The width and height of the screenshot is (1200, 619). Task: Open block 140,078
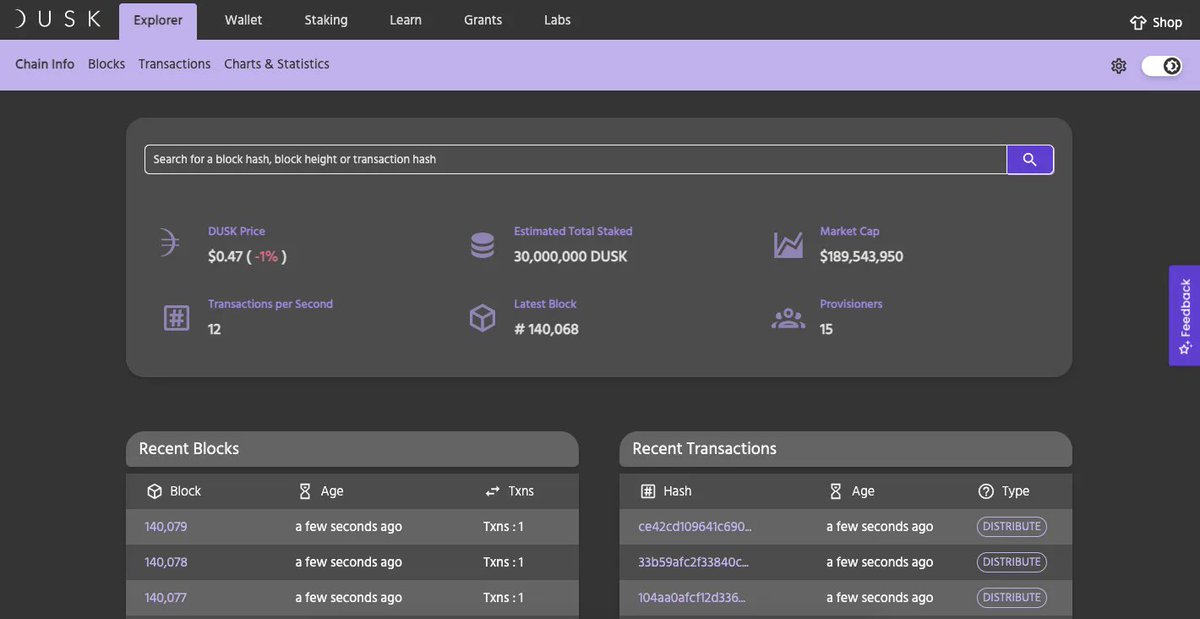[x=166, y=562]
